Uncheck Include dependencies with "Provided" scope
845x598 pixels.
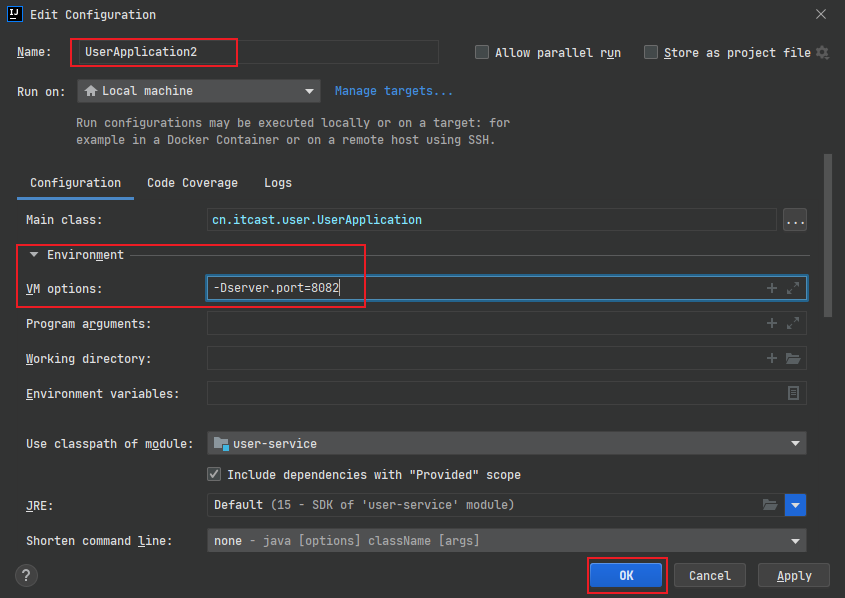pyautogui.click(x=214, y=474)
